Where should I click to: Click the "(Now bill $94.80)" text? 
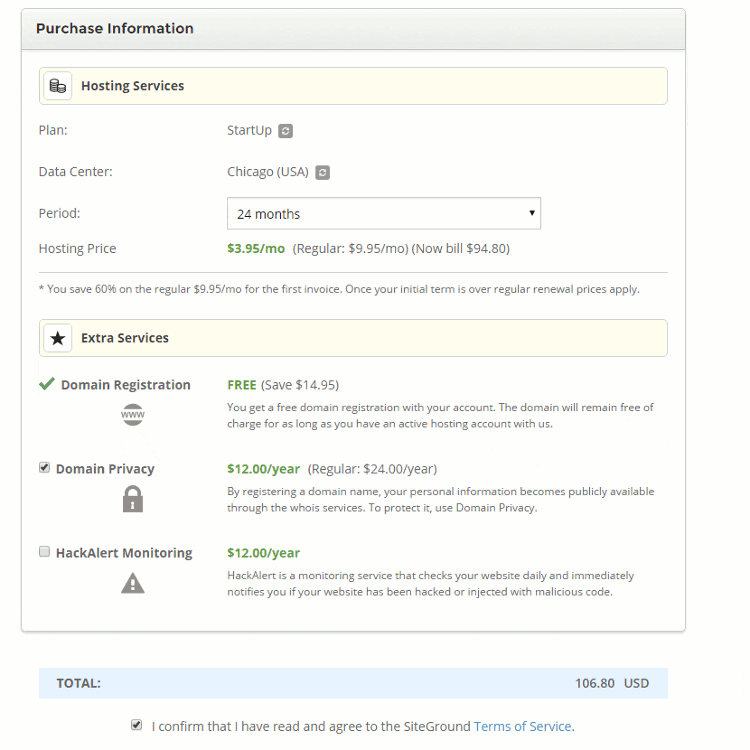(461, 249)
